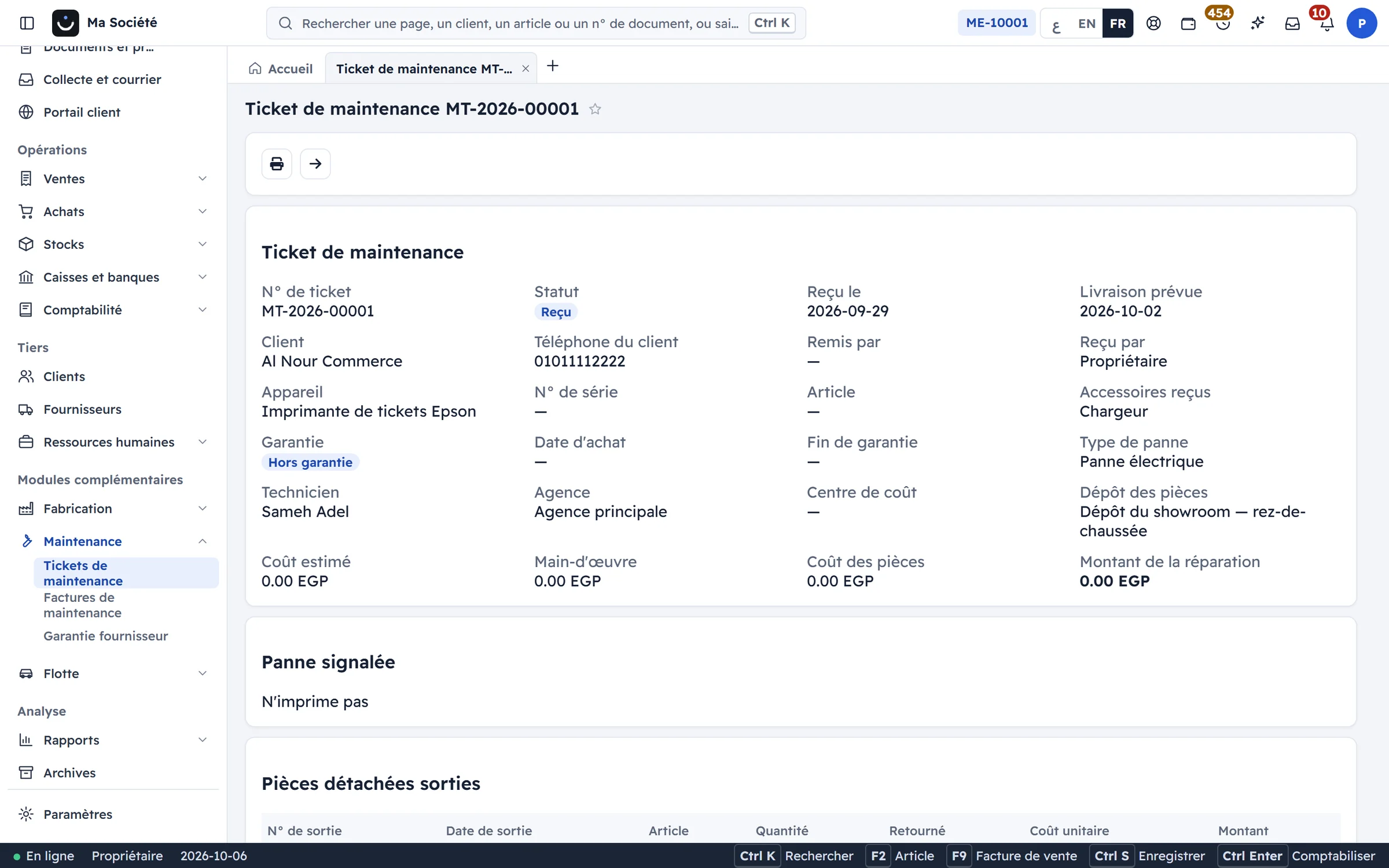Open Garantie fournisseur page
Image resolution: width=1389 pixels, height=868 pixels.
coord(126,636)
